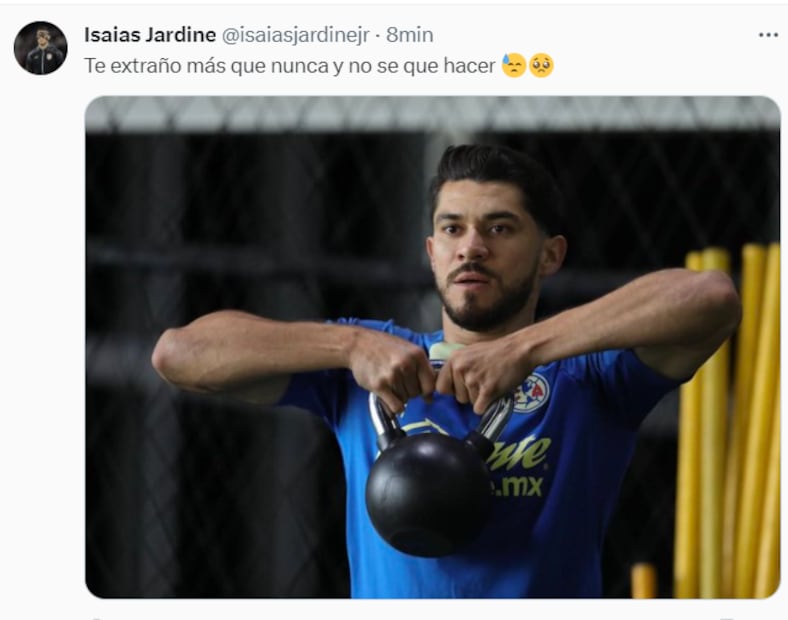Click the sweat-drop sad face emoji
788x620 pixels.
514,65
